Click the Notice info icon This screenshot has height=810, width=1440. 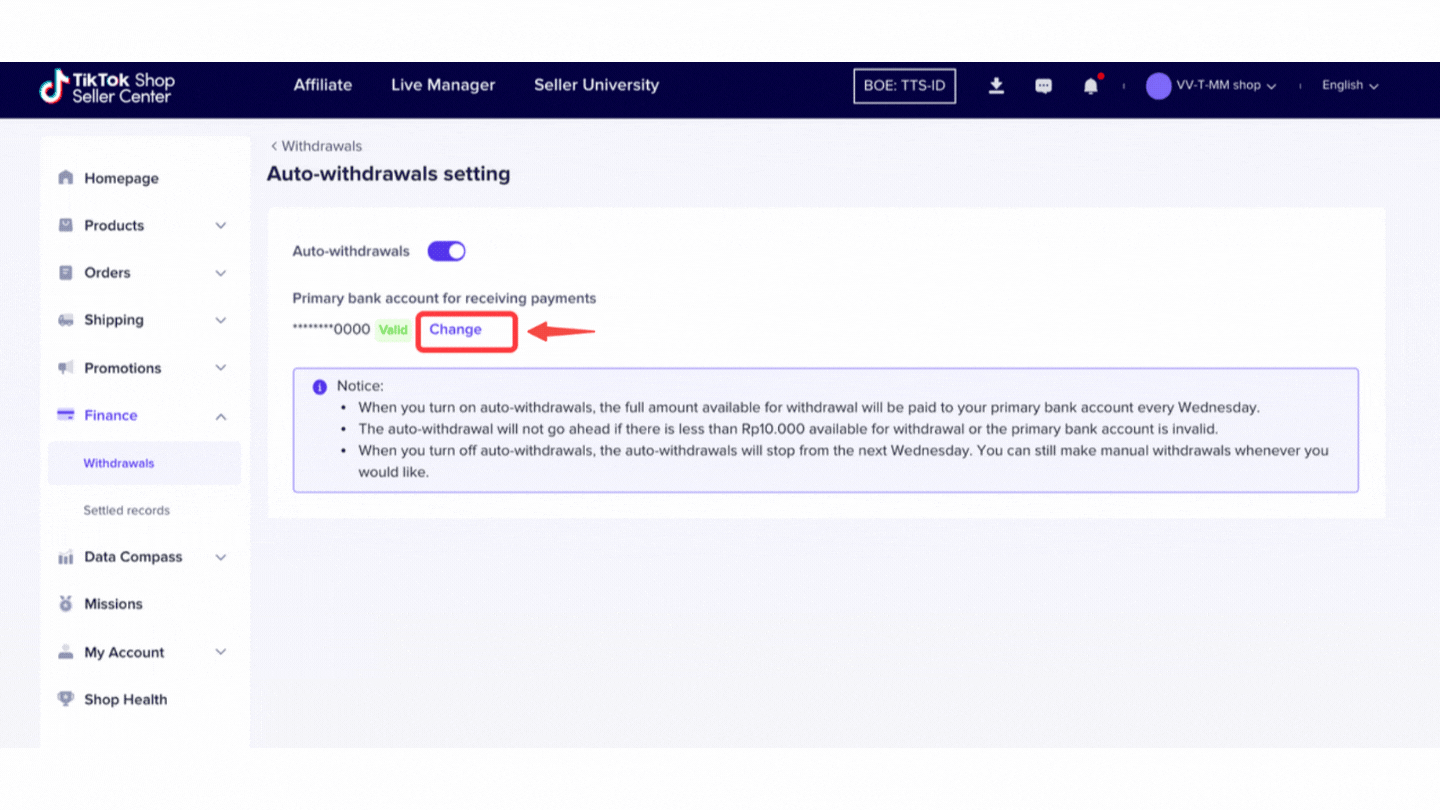point(320,386)
